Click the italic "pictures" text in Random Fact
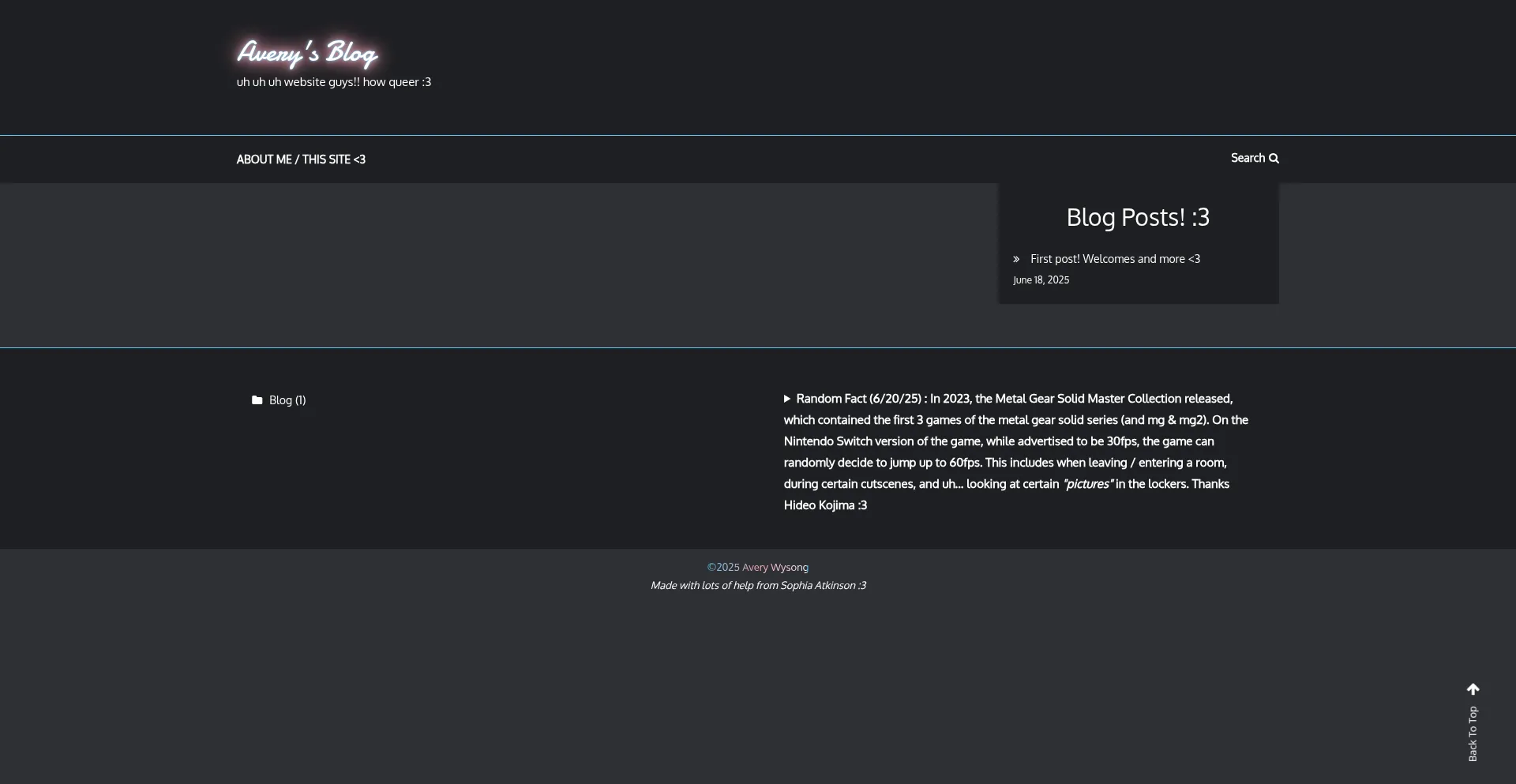Image resolution: width=1516 pixels, height=784 pixels. tap(1087, 484)
